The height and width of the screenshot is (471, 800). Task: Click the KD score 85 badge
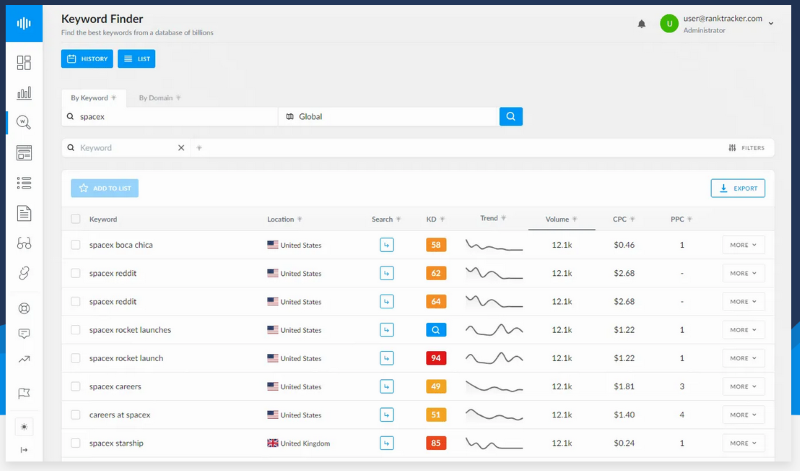coord(436,443)
